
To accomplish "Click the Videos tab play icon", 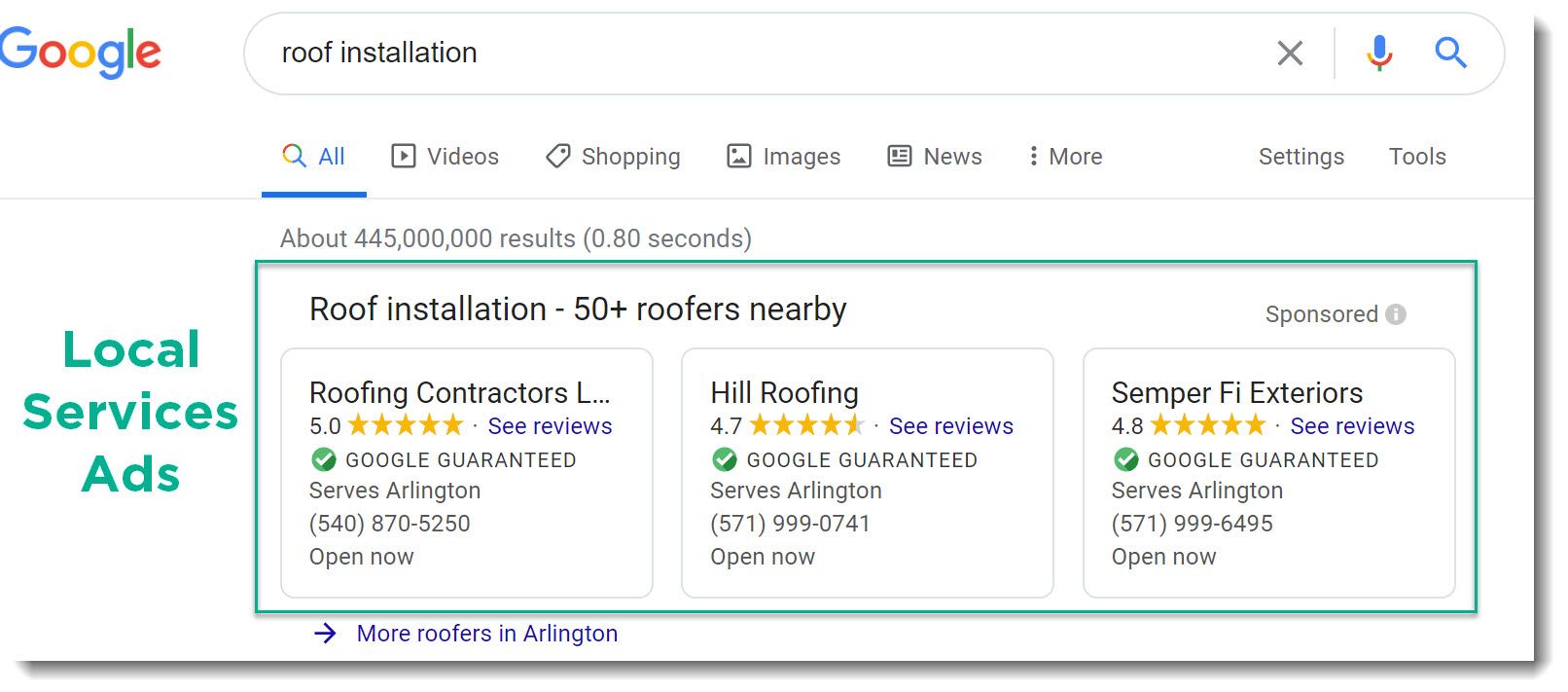I will pyautogui.click(x=405, y=156).
